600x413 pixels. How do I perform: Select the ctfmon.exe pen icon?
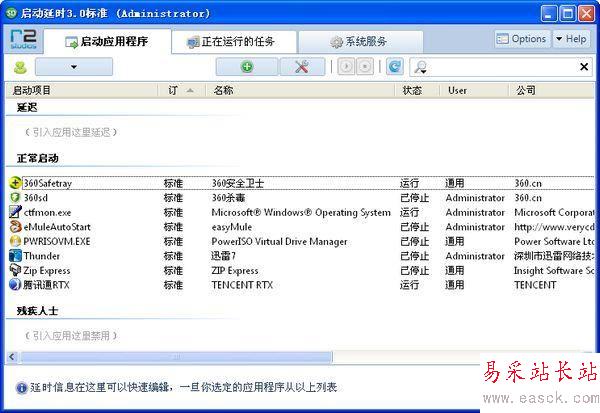pyautogui.click(x=15, y=212)
